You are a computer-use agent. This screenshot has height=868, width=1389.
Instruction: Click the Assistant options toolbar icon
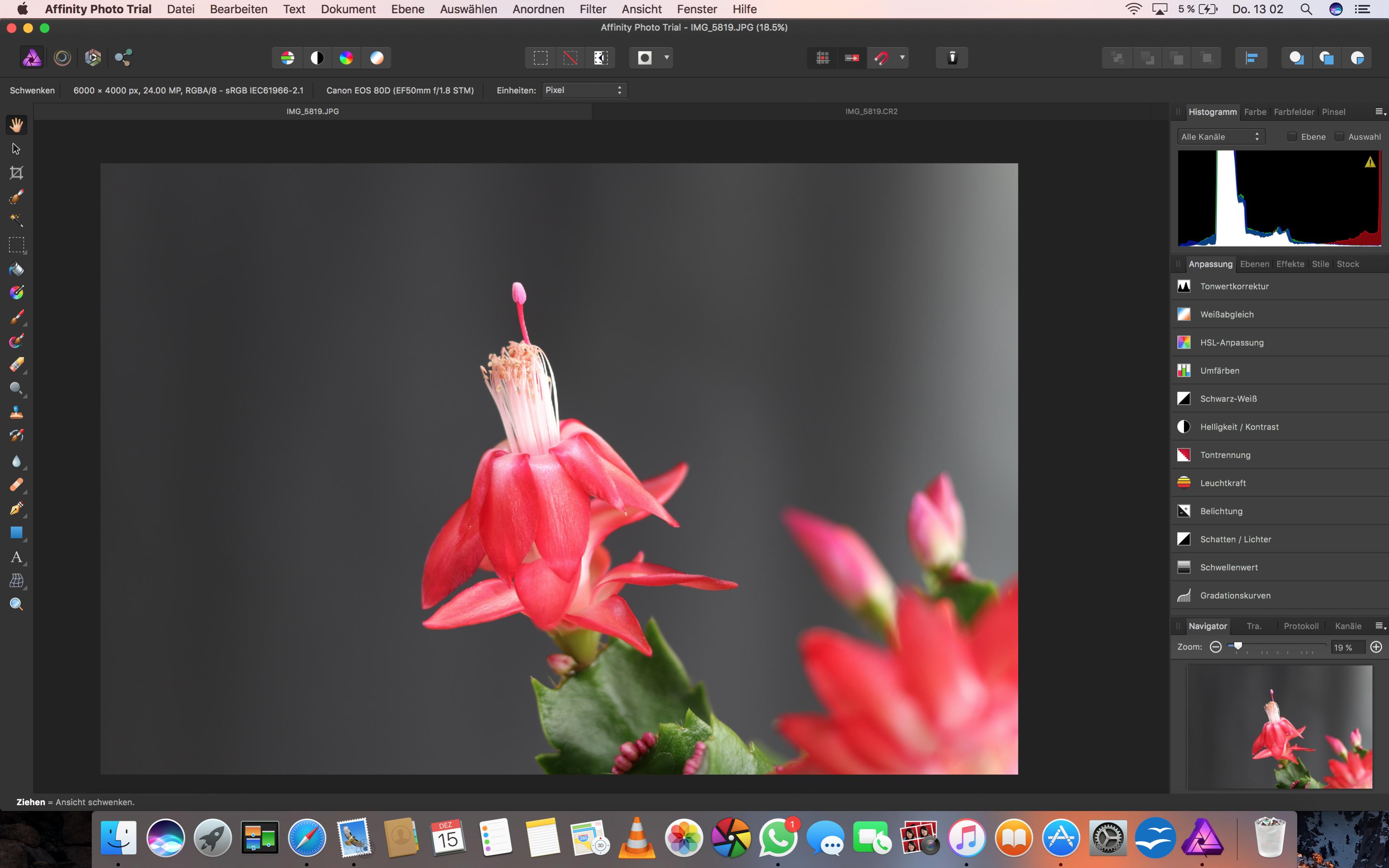coord(952,57)
